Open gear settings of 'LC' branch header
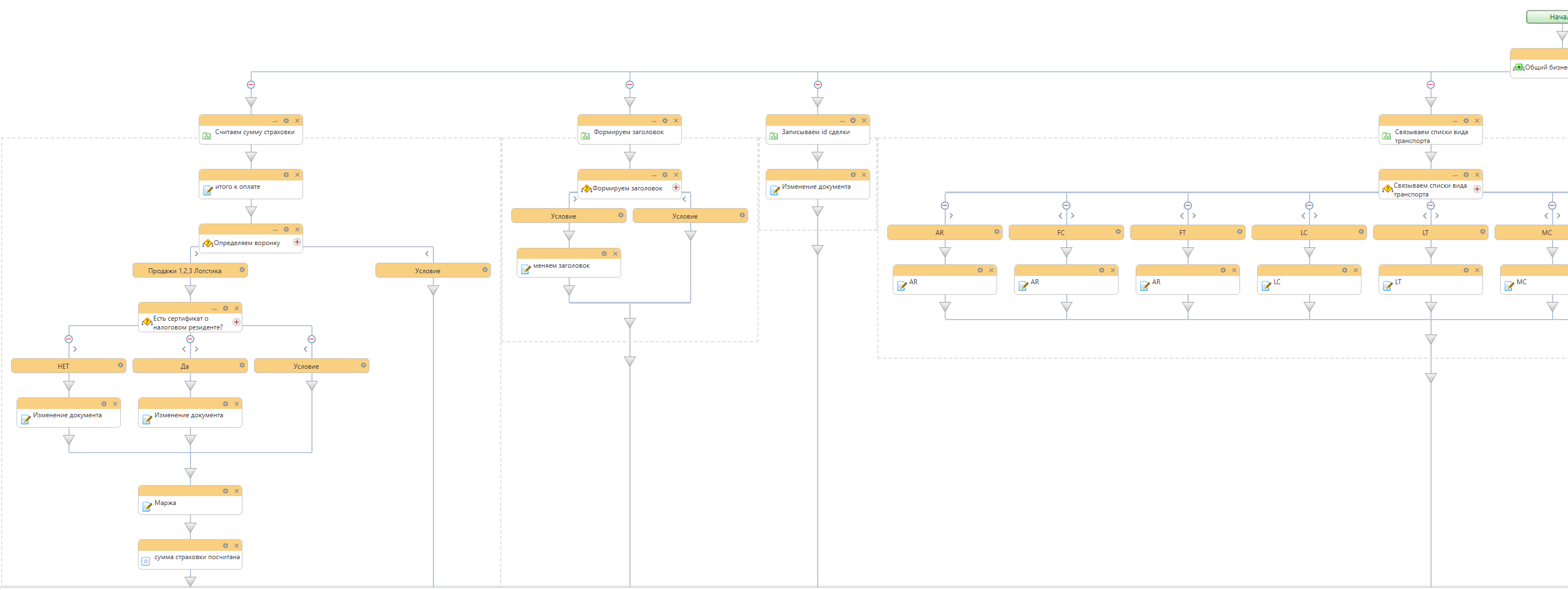 click(x=1360, y=231)
